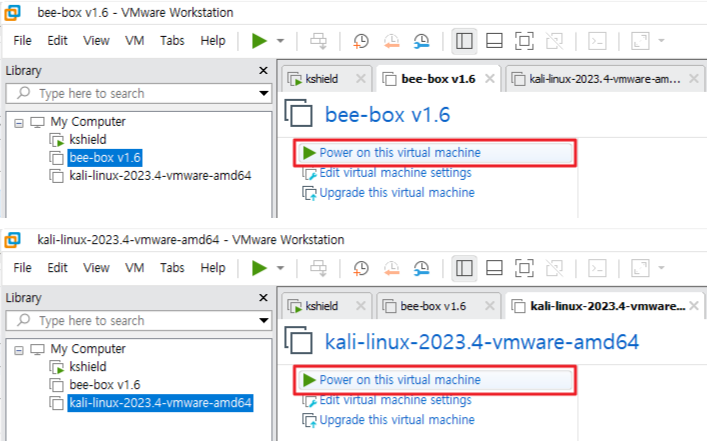Open stretch guest dropdown arrow in bee-box window
712x441 pixels.
pyautogui.click(x=662, y=41)
